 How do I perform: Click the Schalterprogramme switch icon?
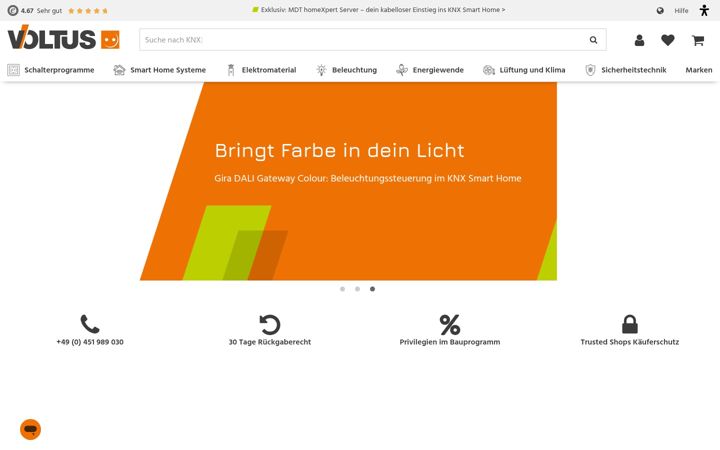[13, 70]
